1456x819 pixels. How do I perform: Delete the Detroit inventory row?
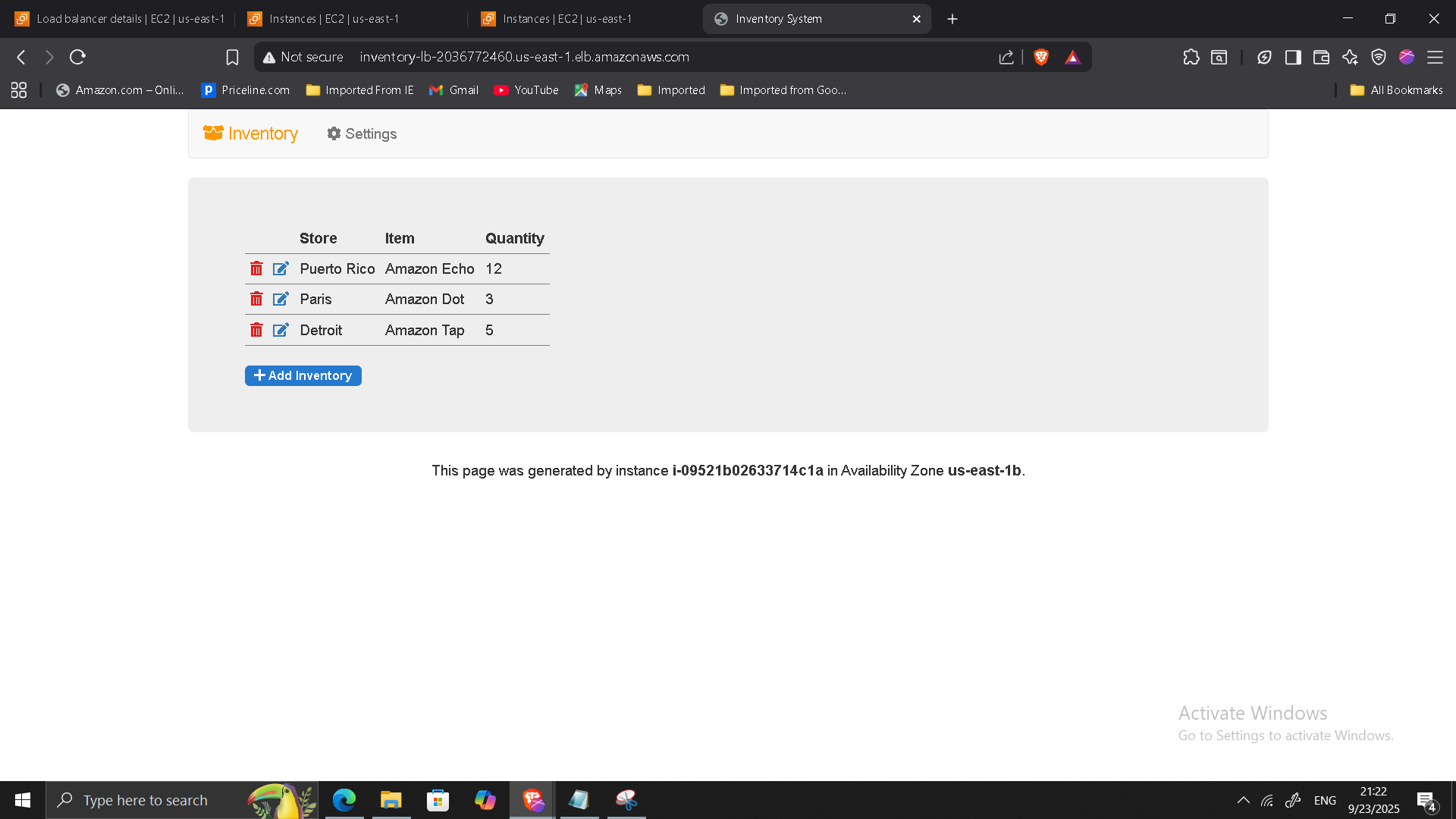[x=256, y=331]
